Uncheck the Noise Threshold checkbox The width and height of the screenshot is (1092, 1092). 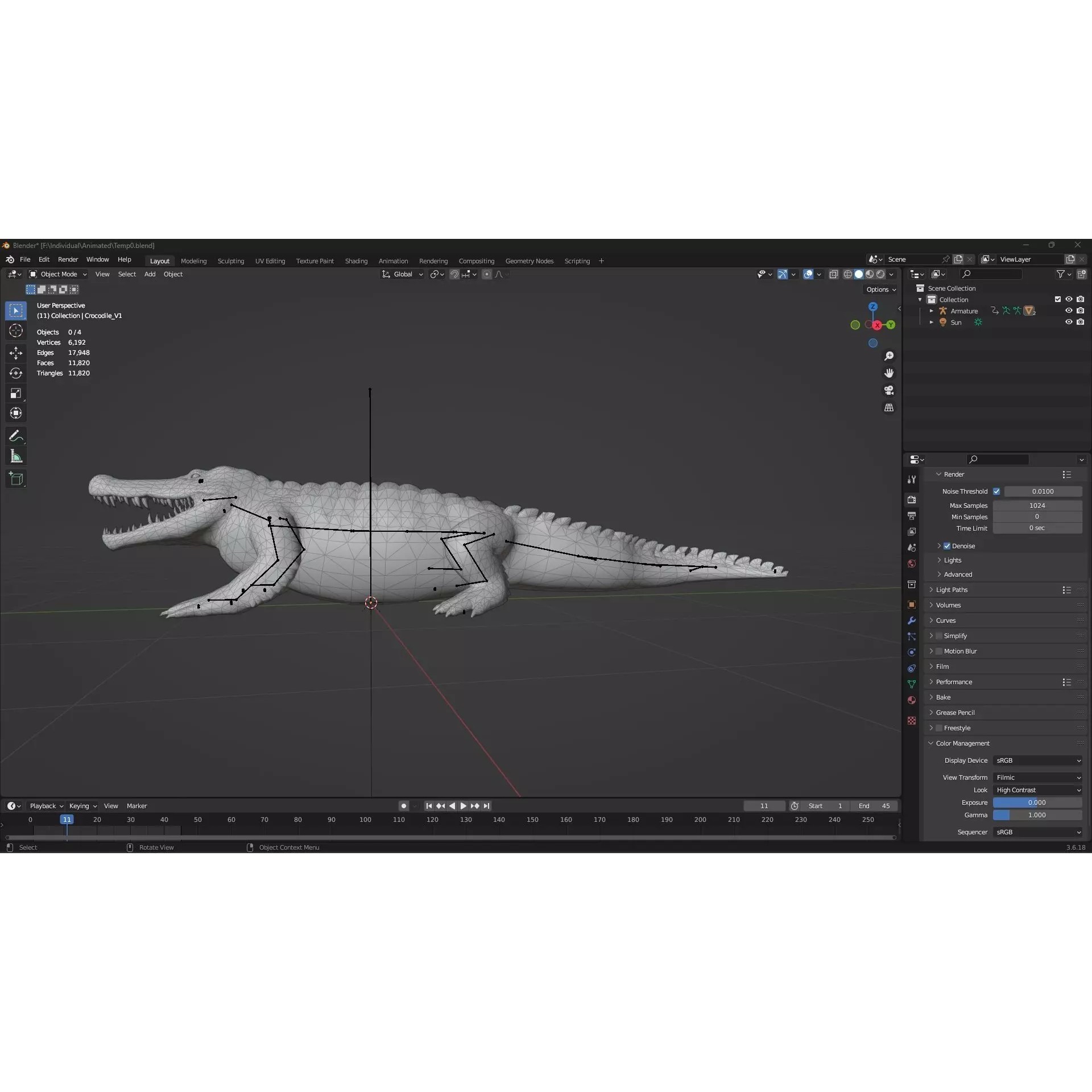[997, 491]
